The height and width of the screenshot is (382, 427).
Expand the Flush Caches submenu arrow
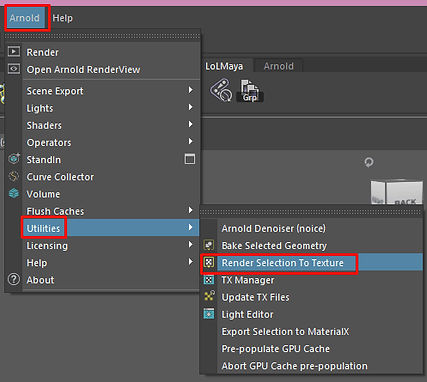[190, 210]
